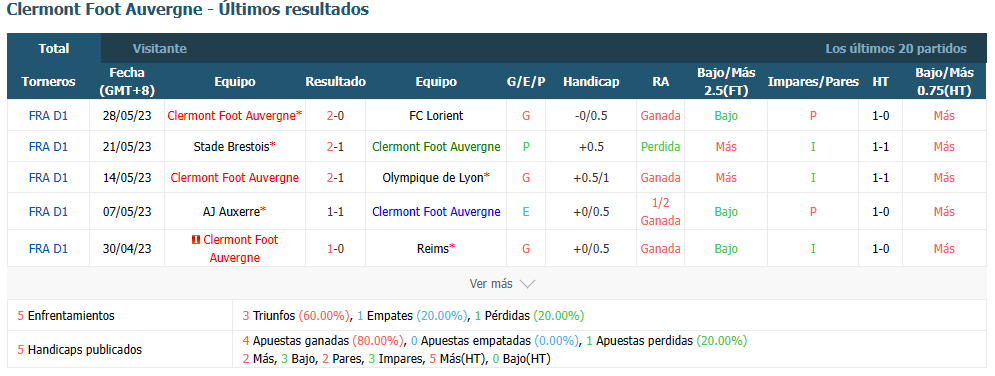This screenshot has height=376, width=995.
Task: Click the 2-0 result against FC Lorient
Action: tap(336, 115)
